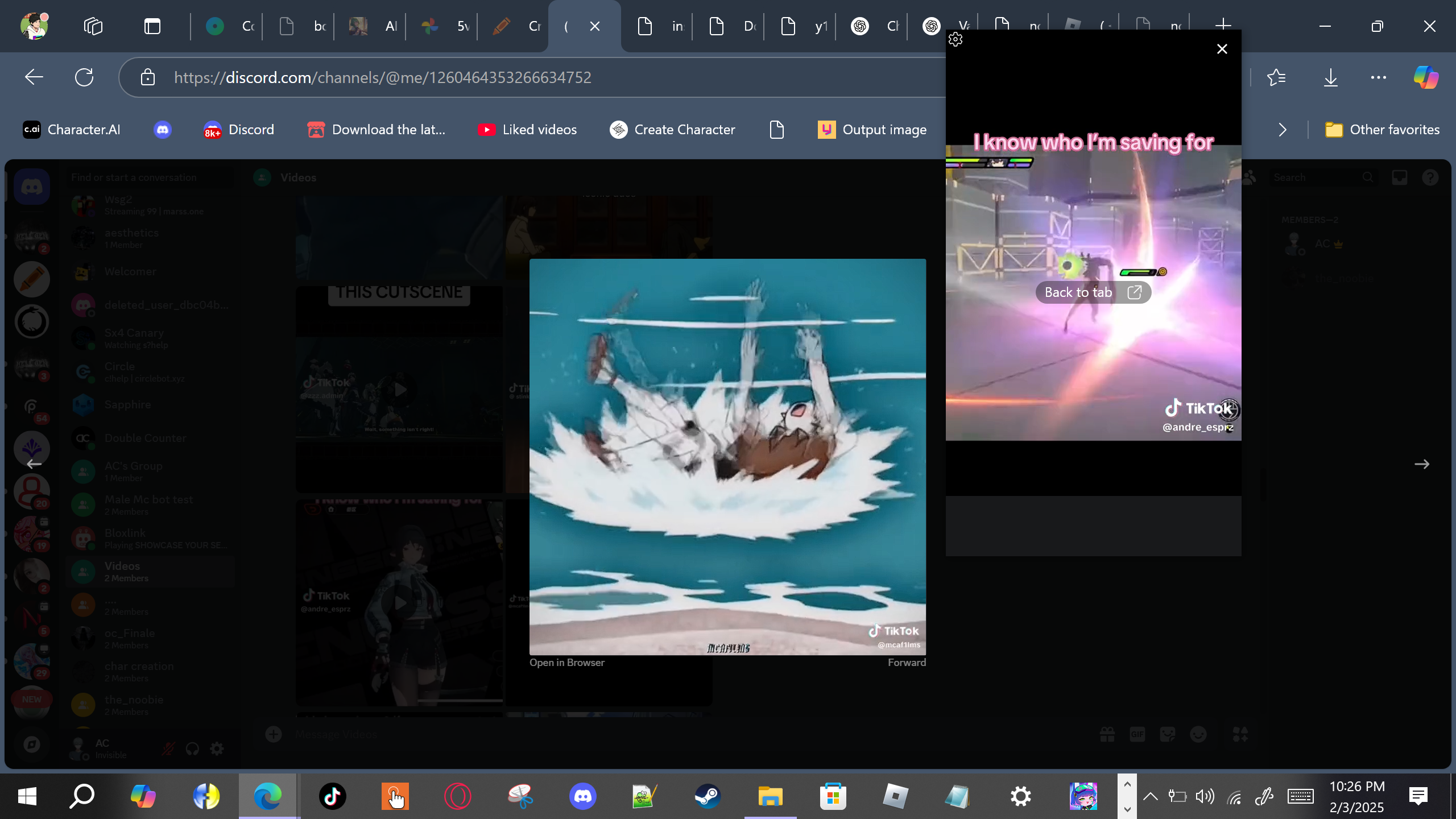Open the Wi-Fi network tray icon
The image size is (1456, 819).
[x=1234, y=796]
